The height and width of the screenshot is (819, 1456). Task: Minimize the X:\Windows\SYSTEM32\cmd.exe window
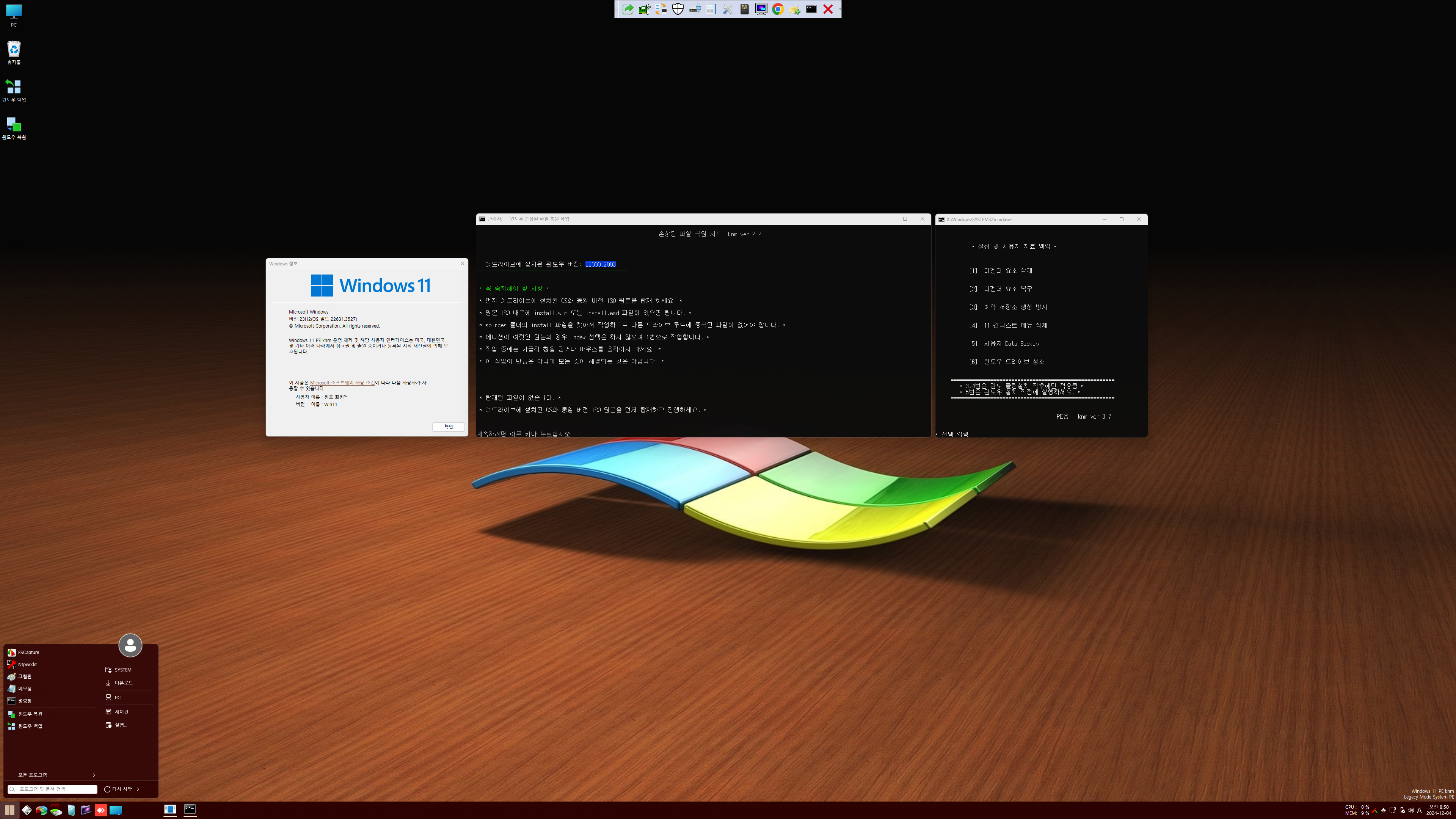tap(1105, 219)
